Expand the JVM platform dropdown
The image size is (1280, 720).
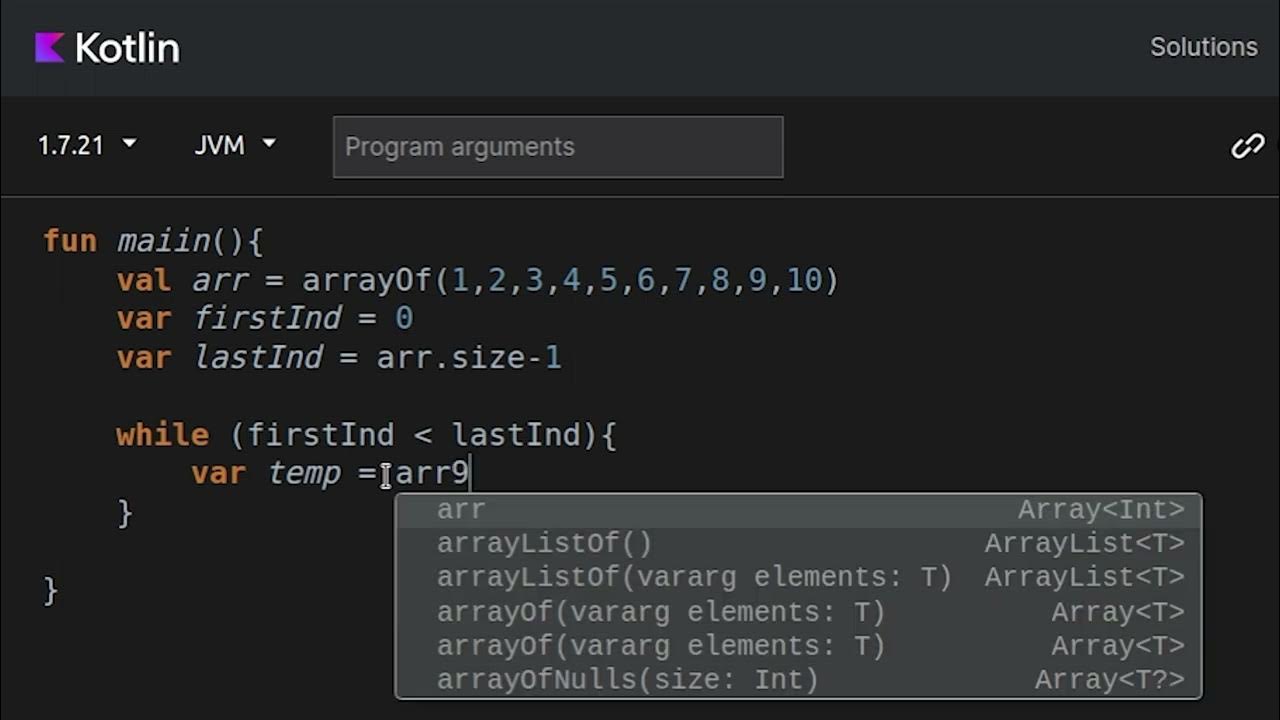pyautogui.click(x=234, y=146)
